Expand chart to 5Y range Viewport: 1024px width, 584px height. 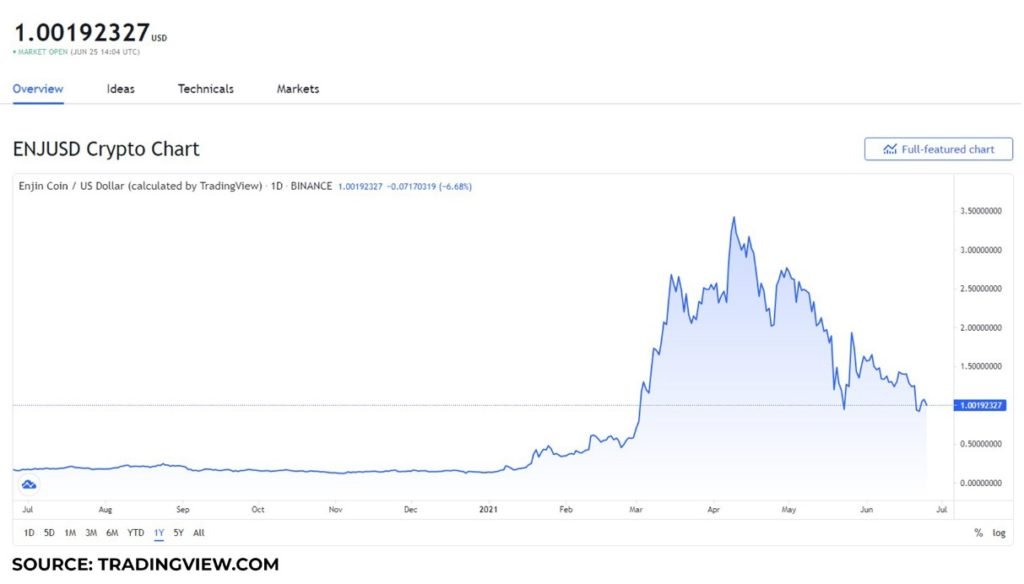tap(178, 533)
